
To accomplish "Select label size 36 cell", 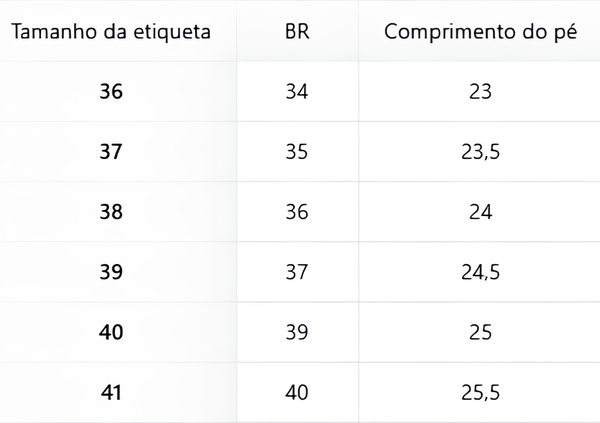I will point(111,91).
